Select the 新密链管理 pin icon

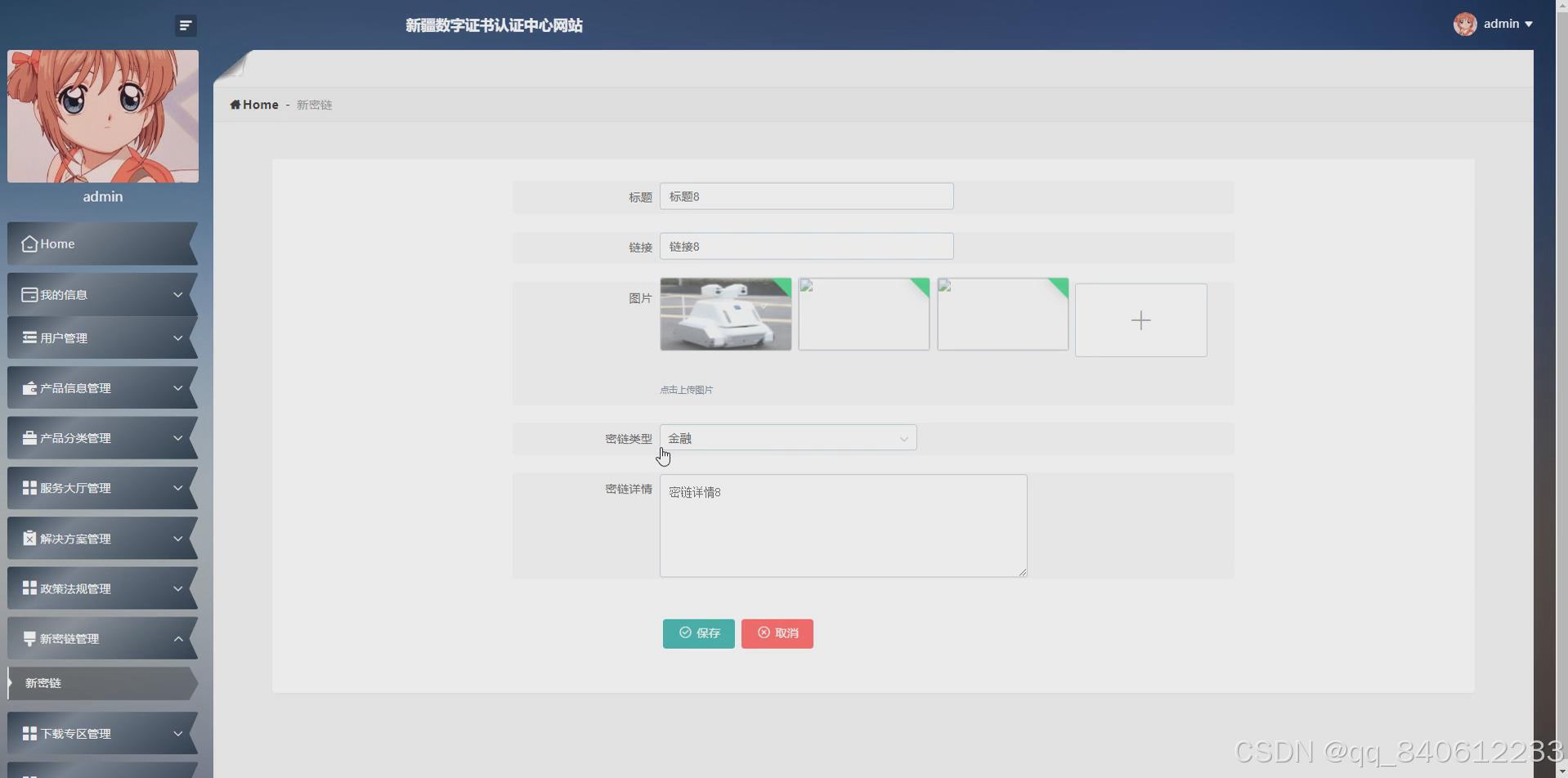(29, 638)
